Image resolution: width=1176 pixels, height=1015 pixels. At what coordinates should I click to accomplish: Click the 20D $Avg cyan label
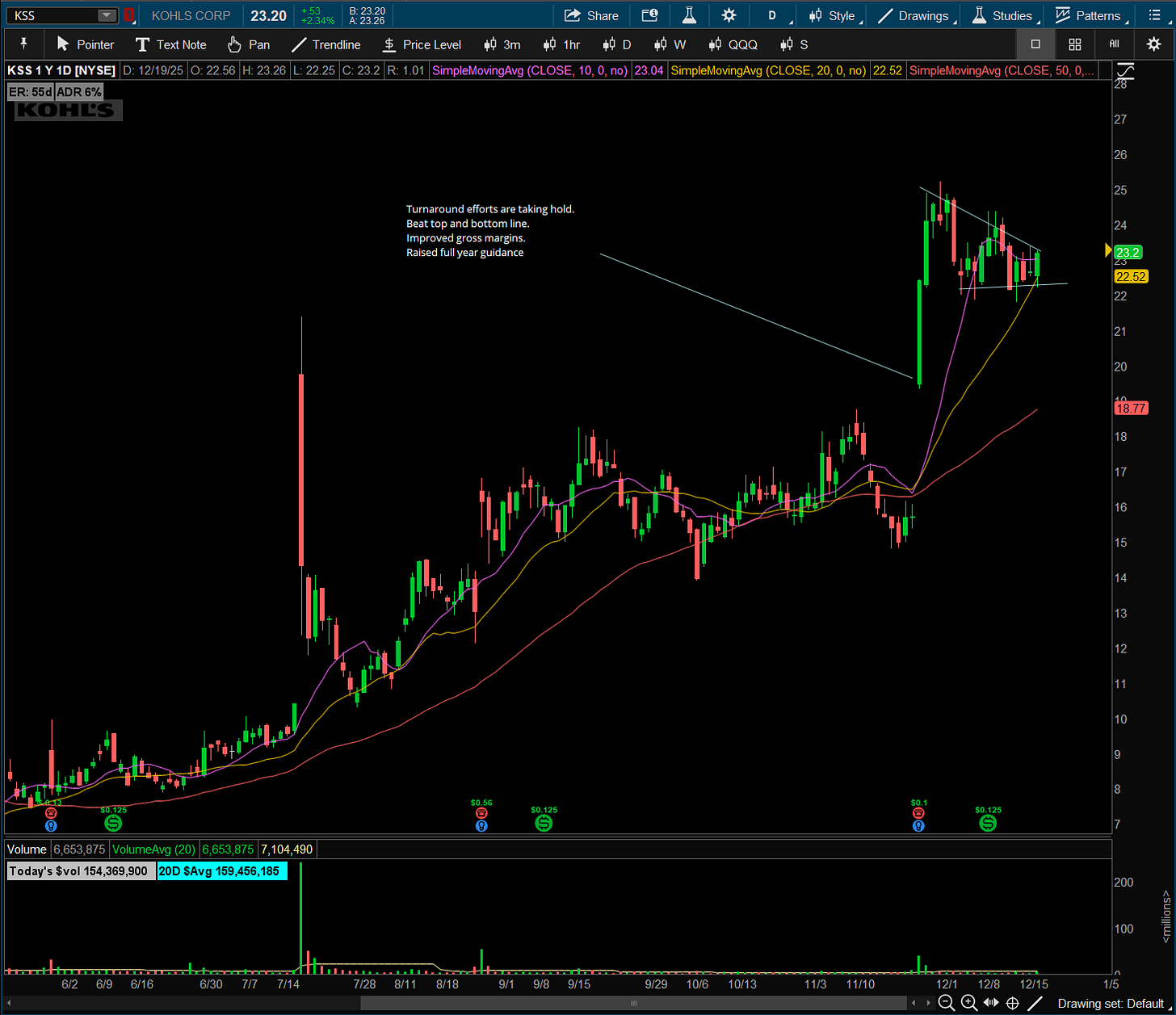point(222,871)
